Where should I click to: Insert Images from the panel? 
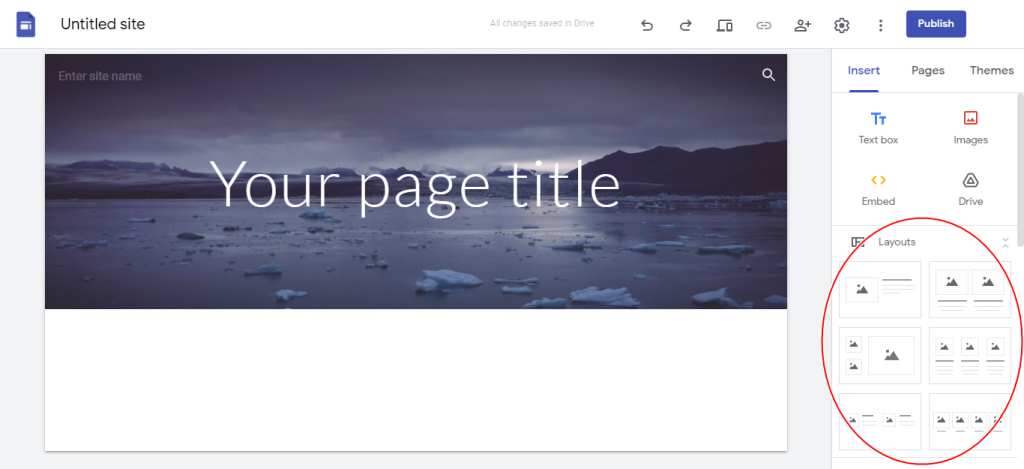970,127
